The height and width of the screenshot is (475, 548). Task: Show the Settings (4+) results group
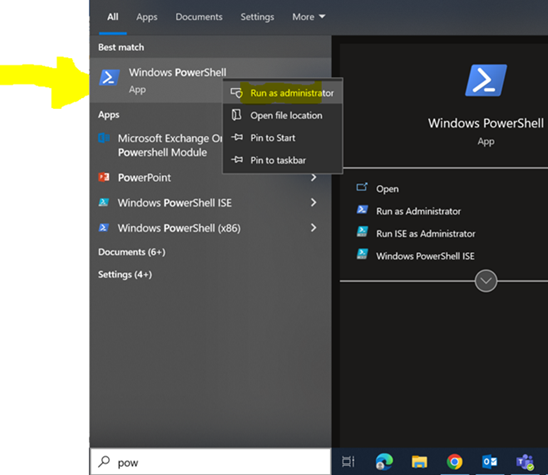[125, 274]
